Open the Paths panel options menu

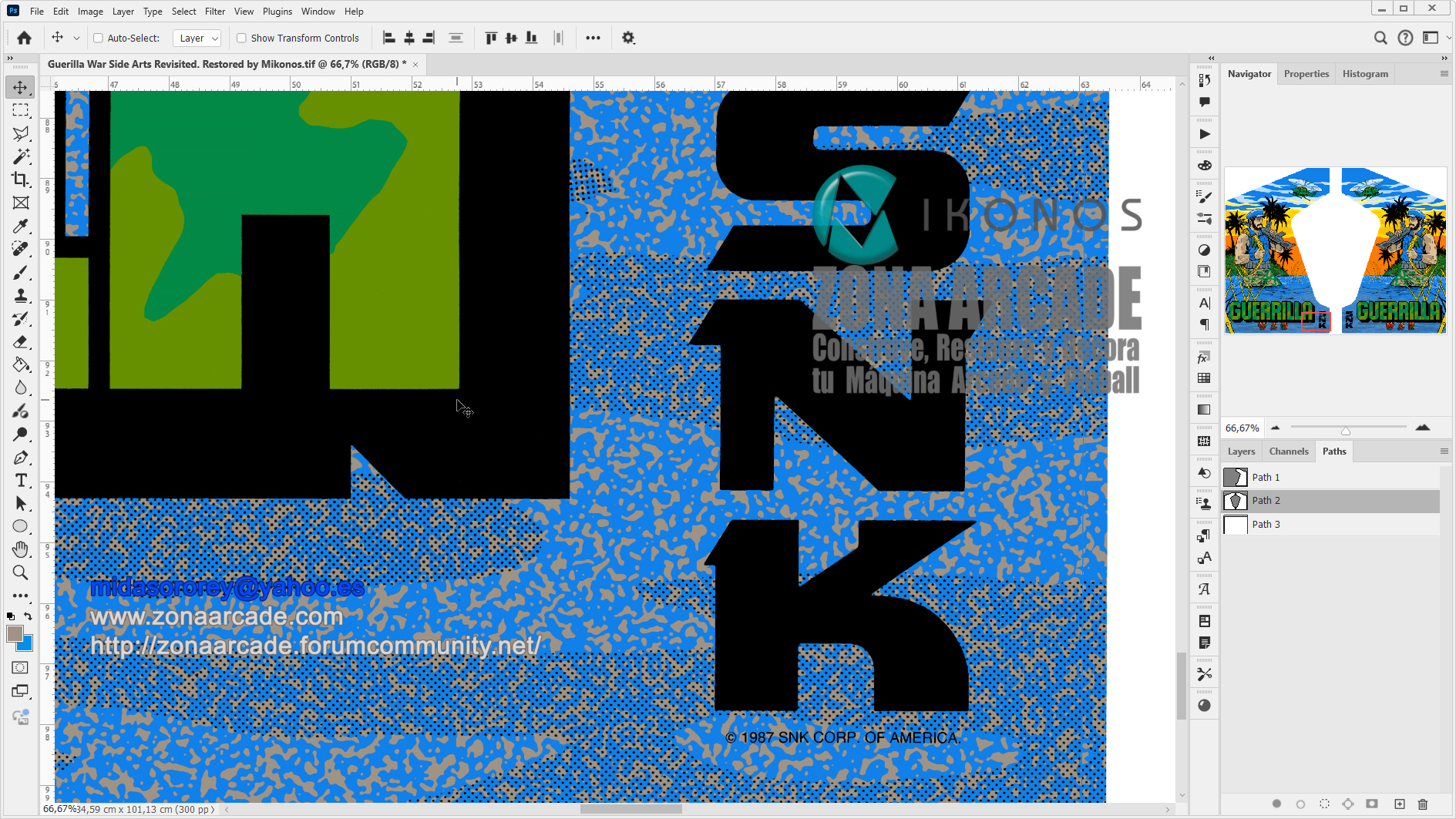point(1444,451)
